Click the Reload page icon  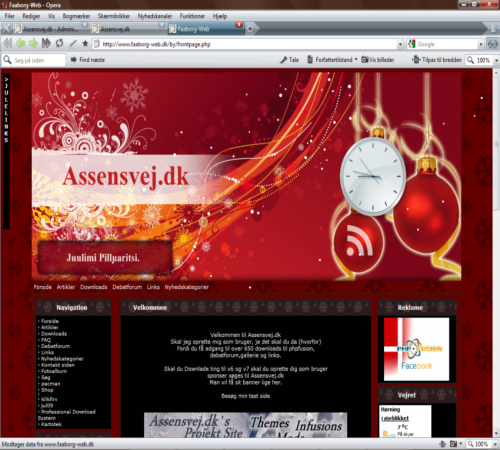coord(59,43)
